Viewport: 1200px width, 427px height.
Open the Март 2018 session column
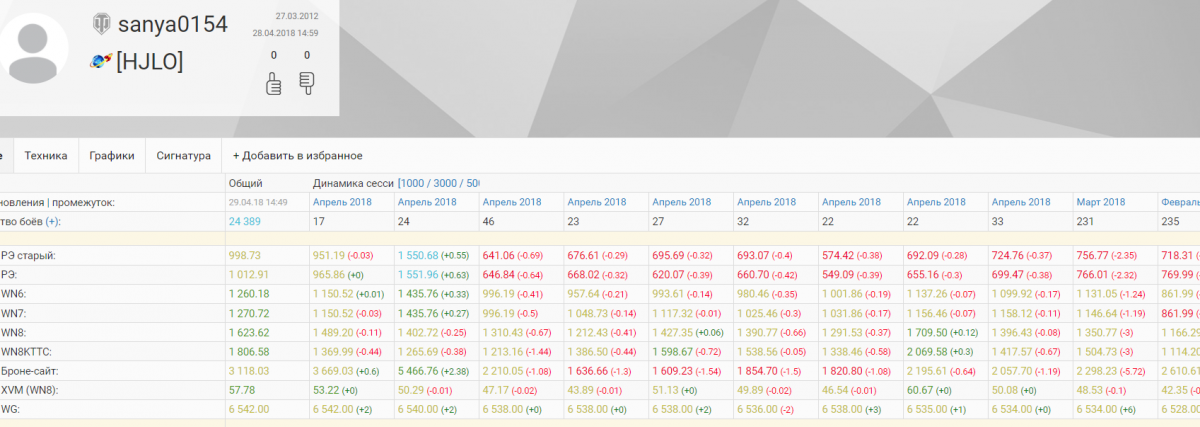[1101, 202]
